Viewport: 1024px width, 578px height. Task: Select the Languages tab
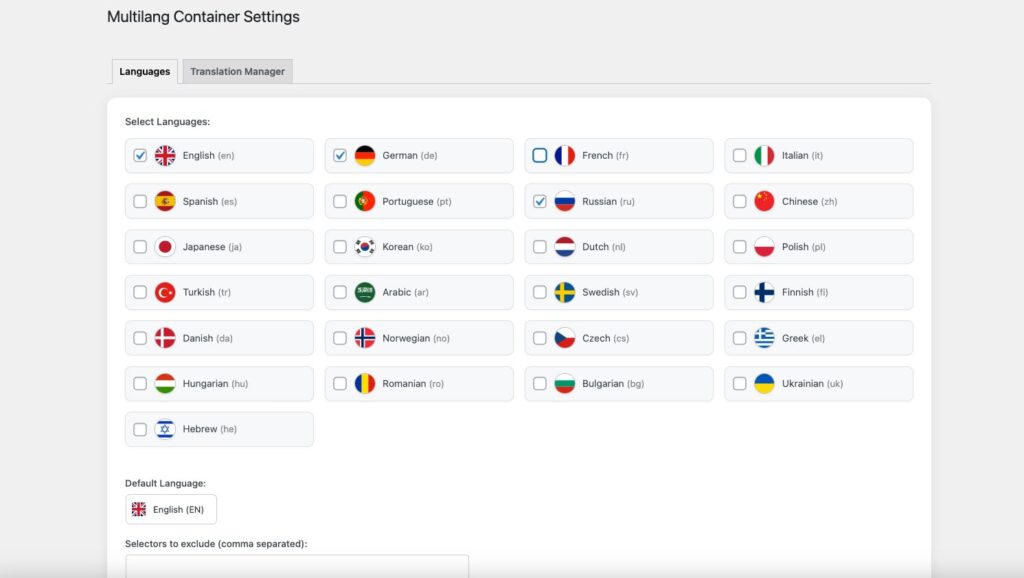coord(144,72)
